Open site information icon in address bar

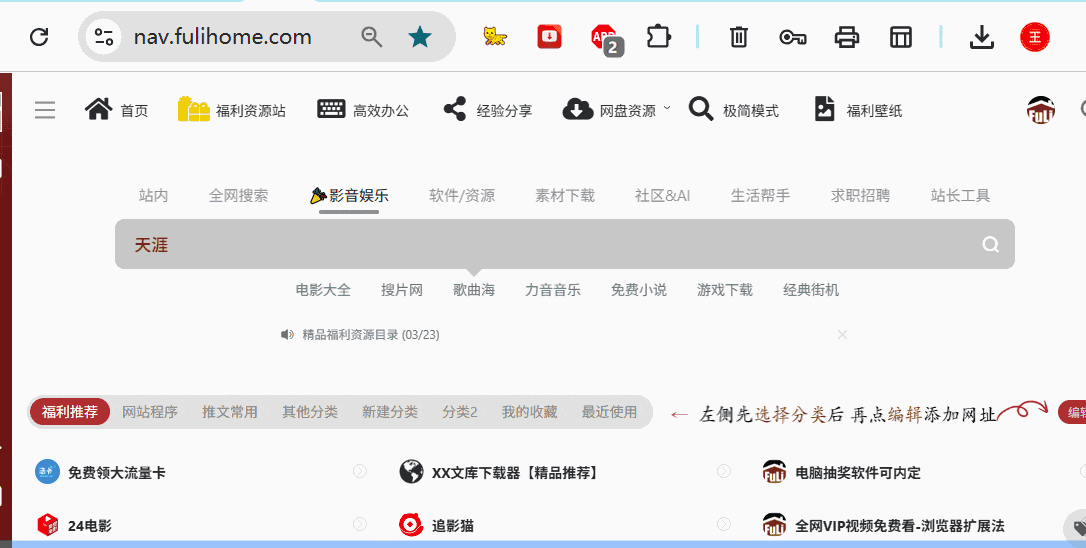(x=104, y=37)
